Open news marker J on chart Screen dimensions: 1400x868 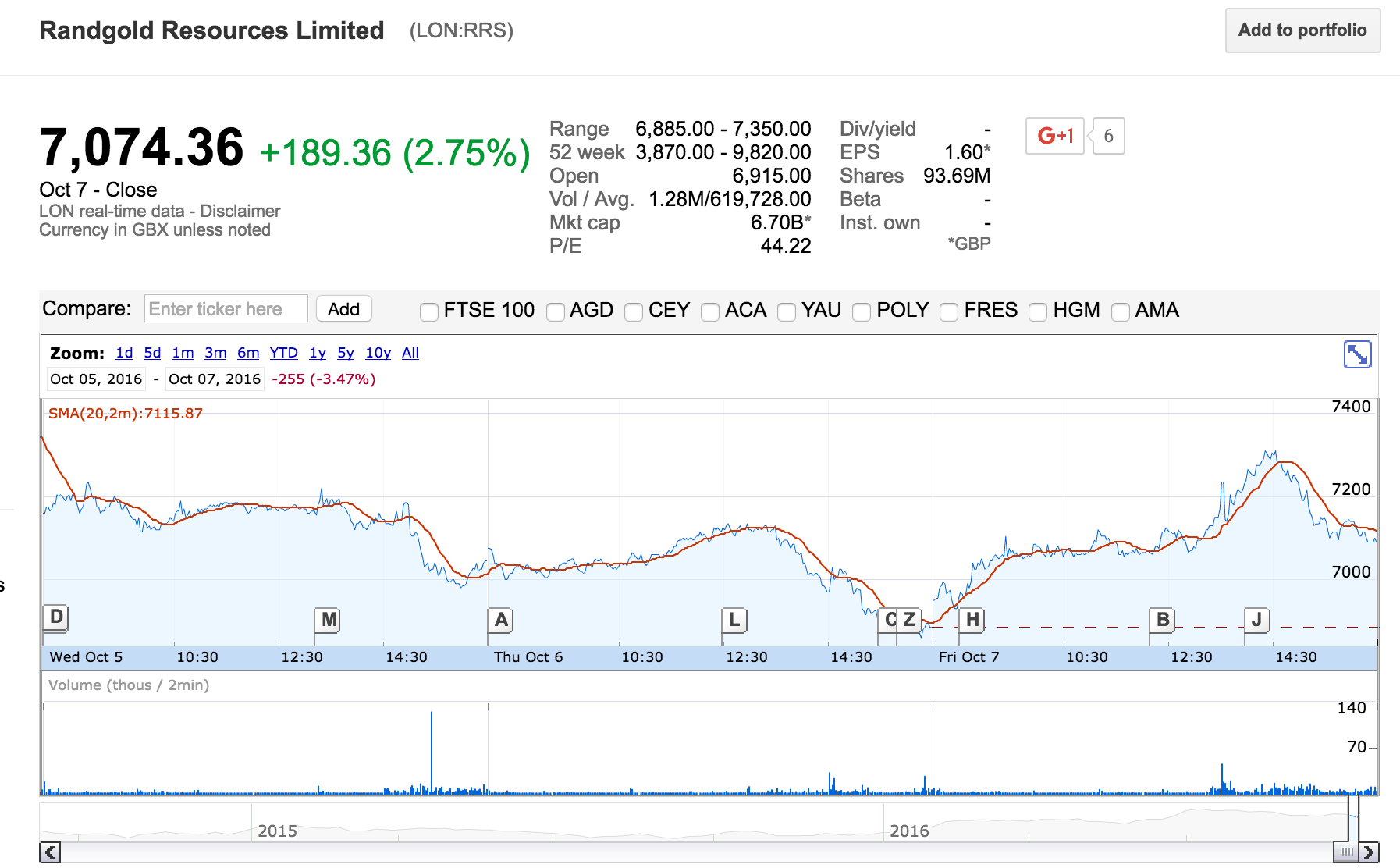pyautogui.click(x=1256, y=620)
